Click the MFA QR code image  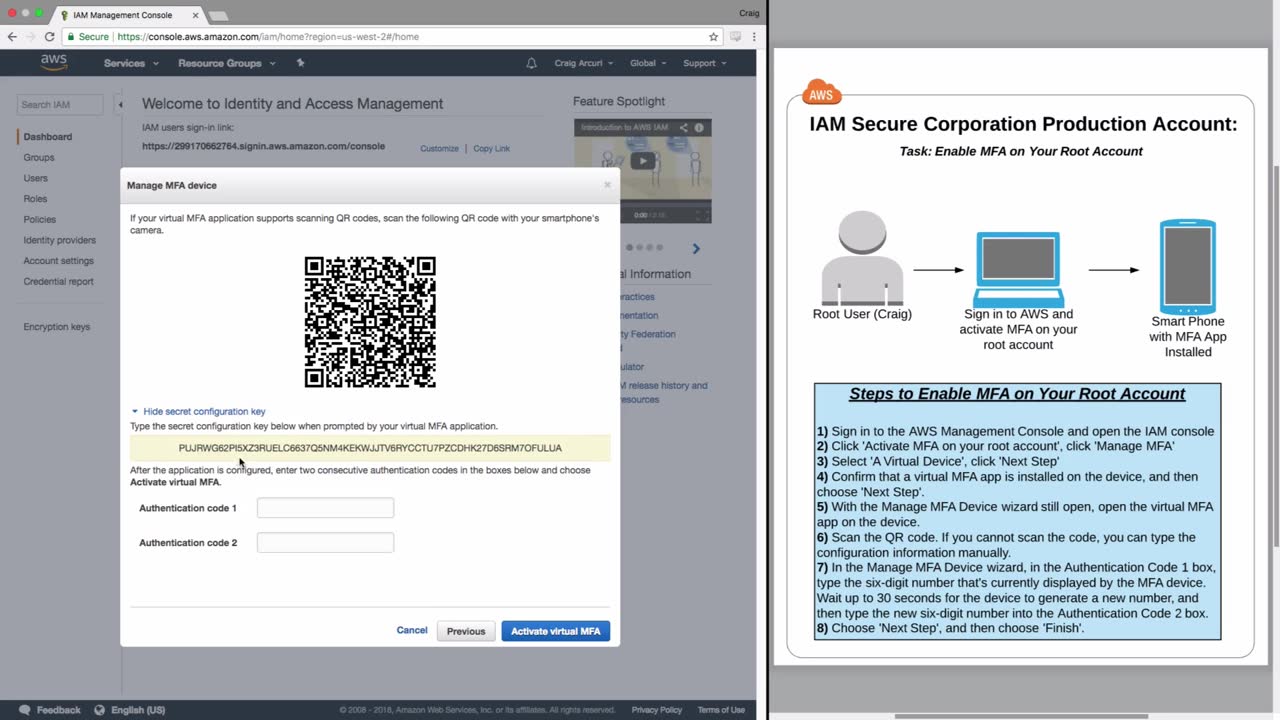coord(370,322)
